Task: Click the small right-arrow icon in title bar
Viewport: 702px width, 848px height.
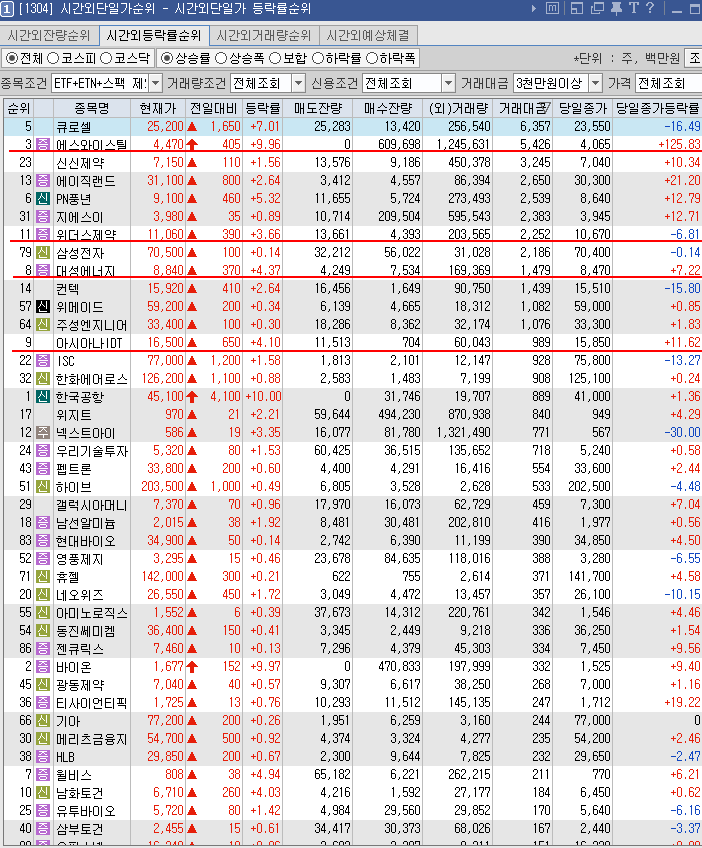Action: point(534,9)
